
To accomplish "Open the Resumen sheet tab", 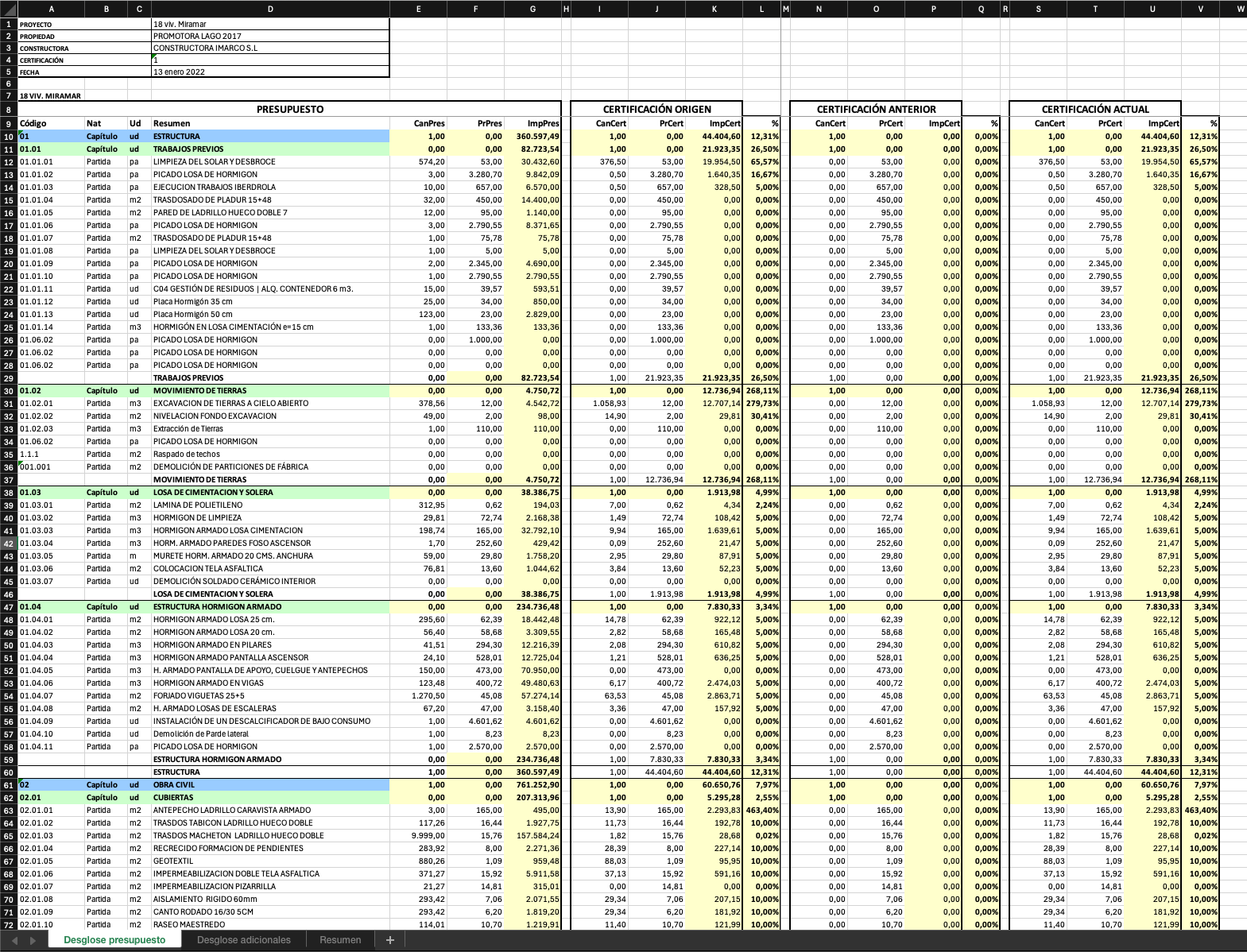I will point(340,940).
